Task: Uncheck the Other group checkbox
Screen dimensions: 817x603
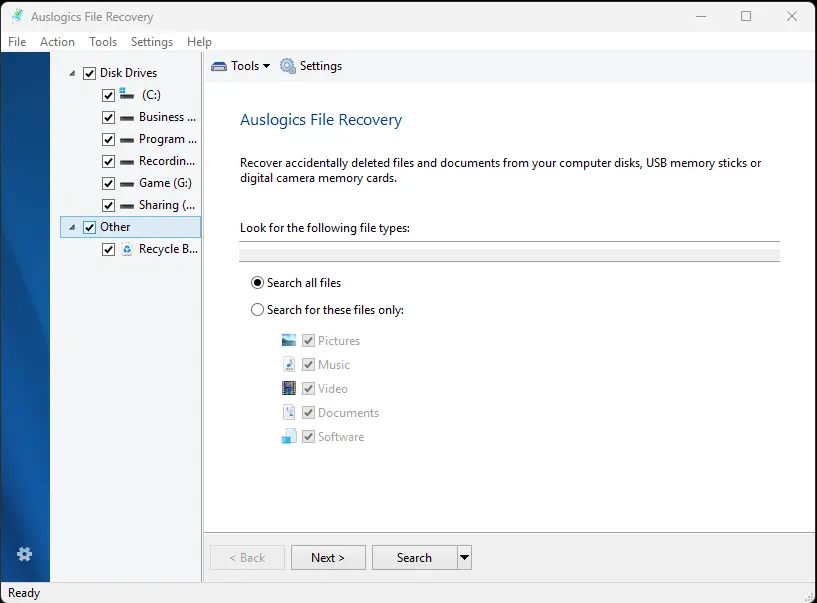Action: pos(90,228)
